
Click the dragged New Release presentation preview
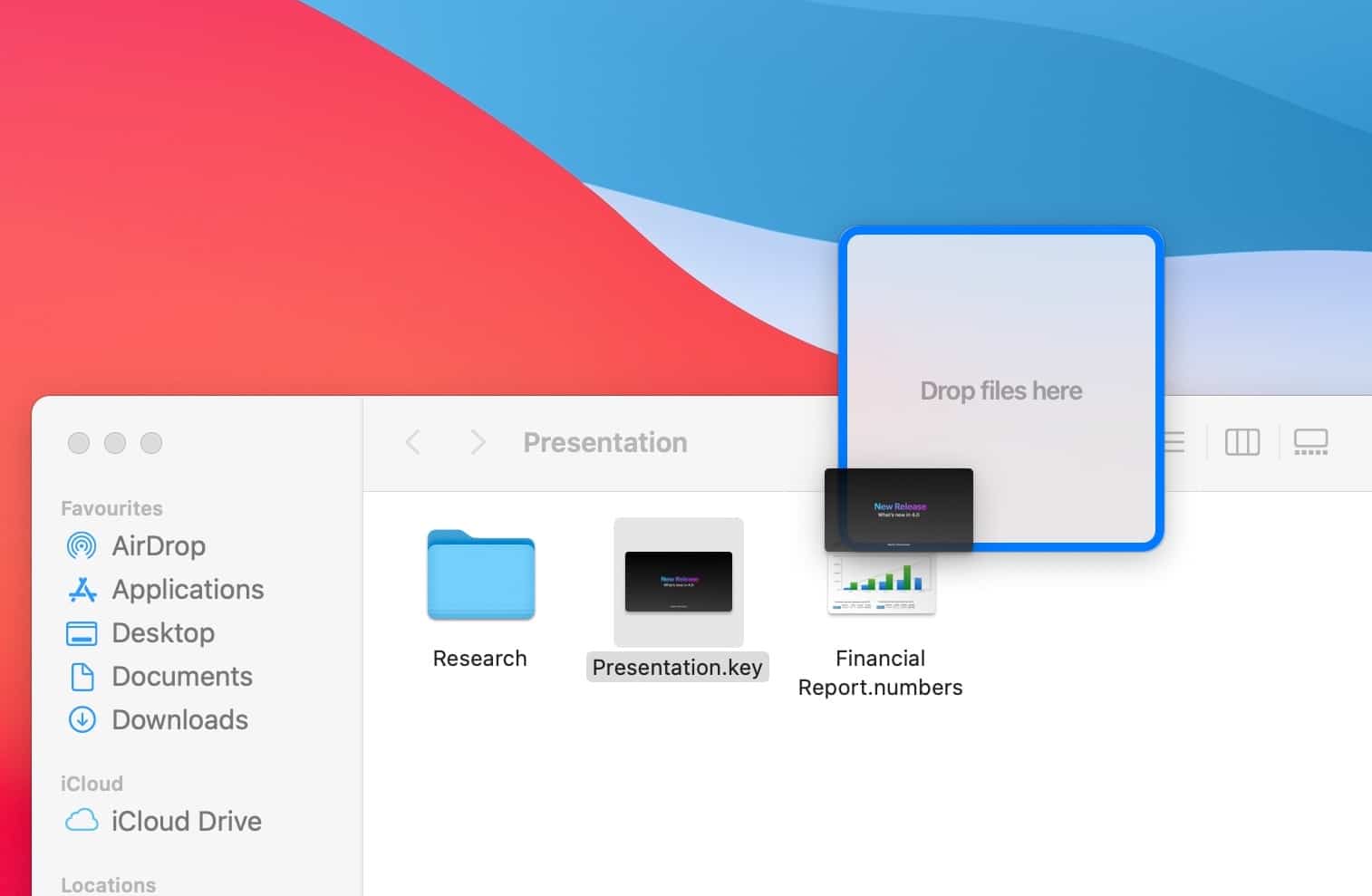pos(898,509)
